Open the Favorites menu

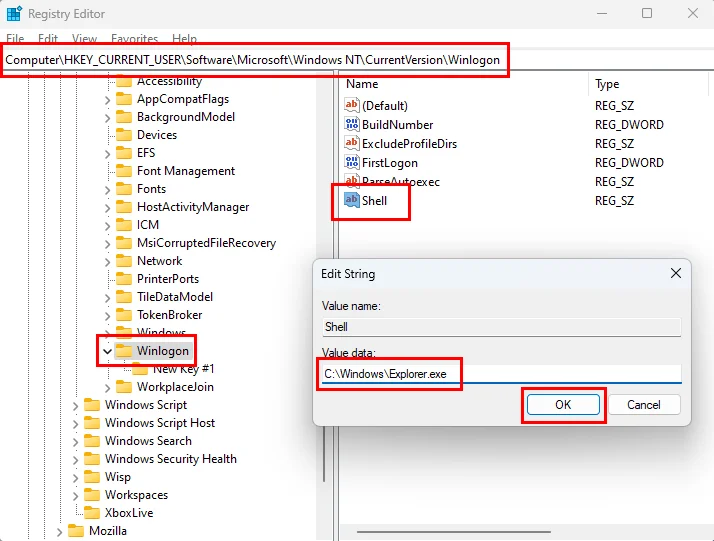[x=134, y=39]
